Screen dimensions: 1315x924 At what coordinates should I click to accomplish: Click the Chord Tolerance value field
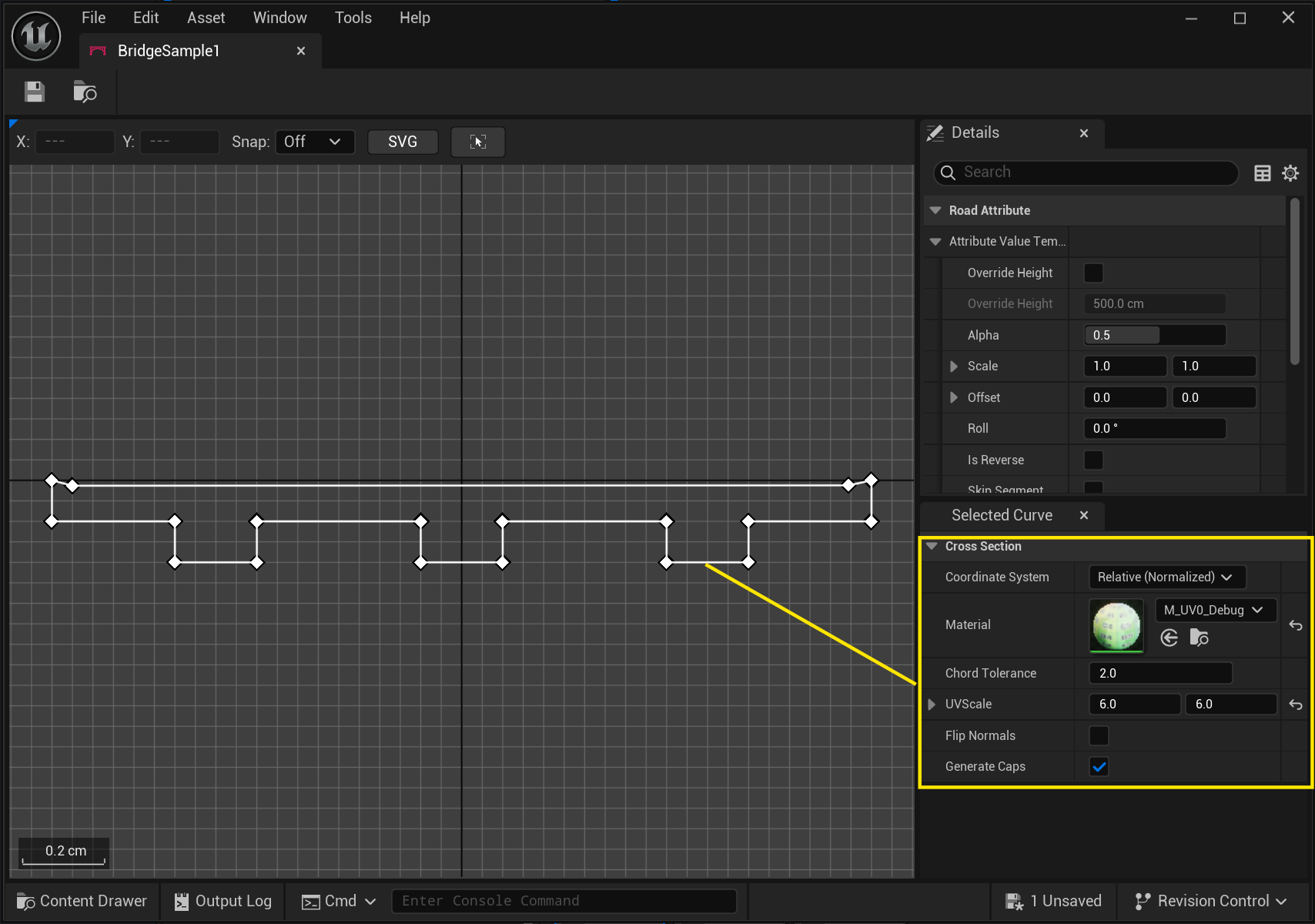click(1161, 673)
